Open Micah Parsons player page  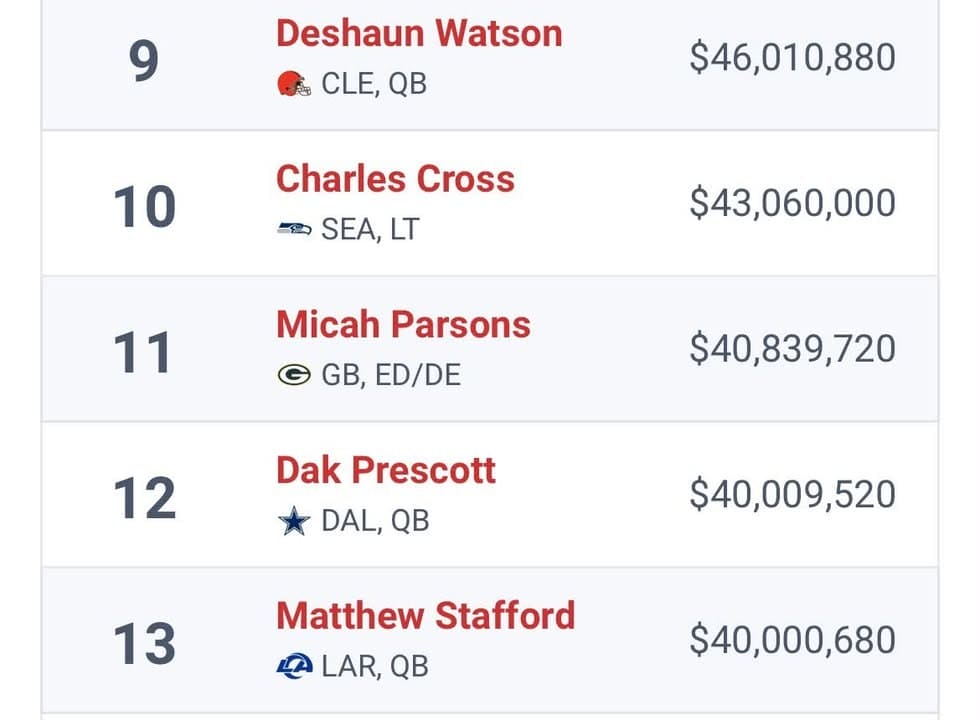pos(403,325)
